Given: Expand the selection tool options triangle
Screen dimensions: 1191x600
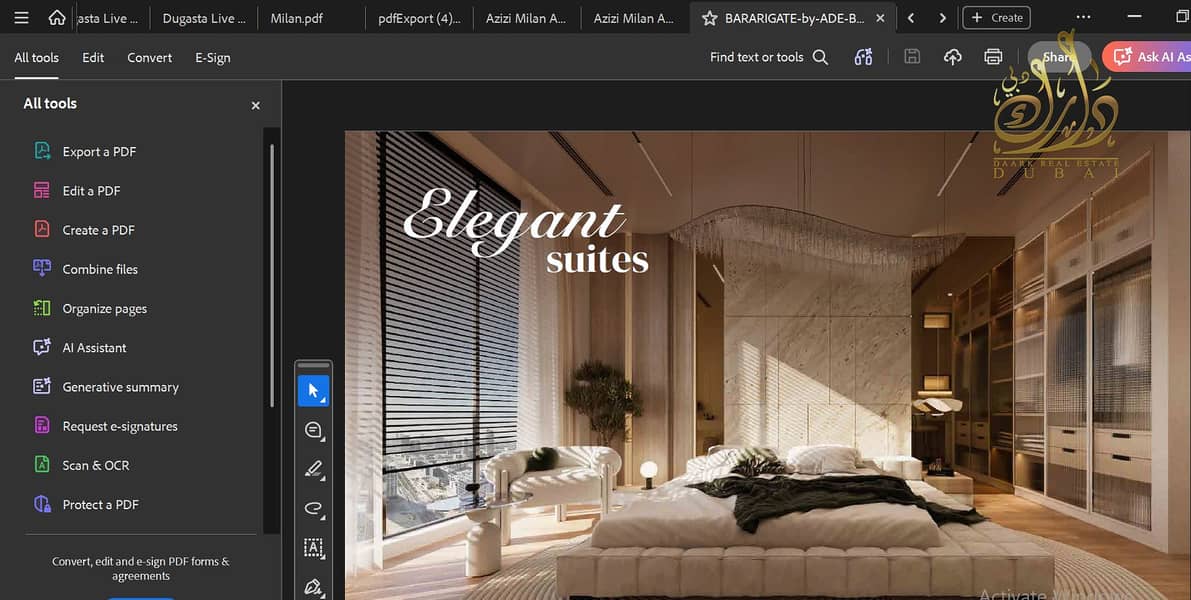Looking at the screenshot, I should tap(321, 398).
